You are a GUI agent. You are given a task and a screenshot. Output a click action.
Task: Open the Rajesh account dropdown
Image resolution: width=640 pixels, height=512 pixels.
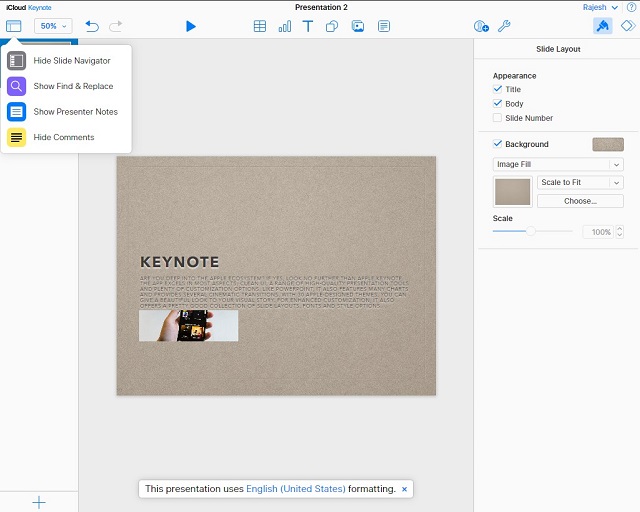[600, 7]
